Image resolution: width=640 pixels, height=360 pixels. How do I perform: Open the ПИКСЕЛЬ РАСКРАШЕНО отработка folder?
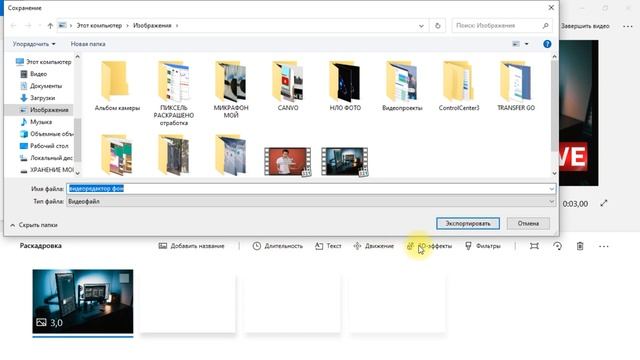click(174, 93)
